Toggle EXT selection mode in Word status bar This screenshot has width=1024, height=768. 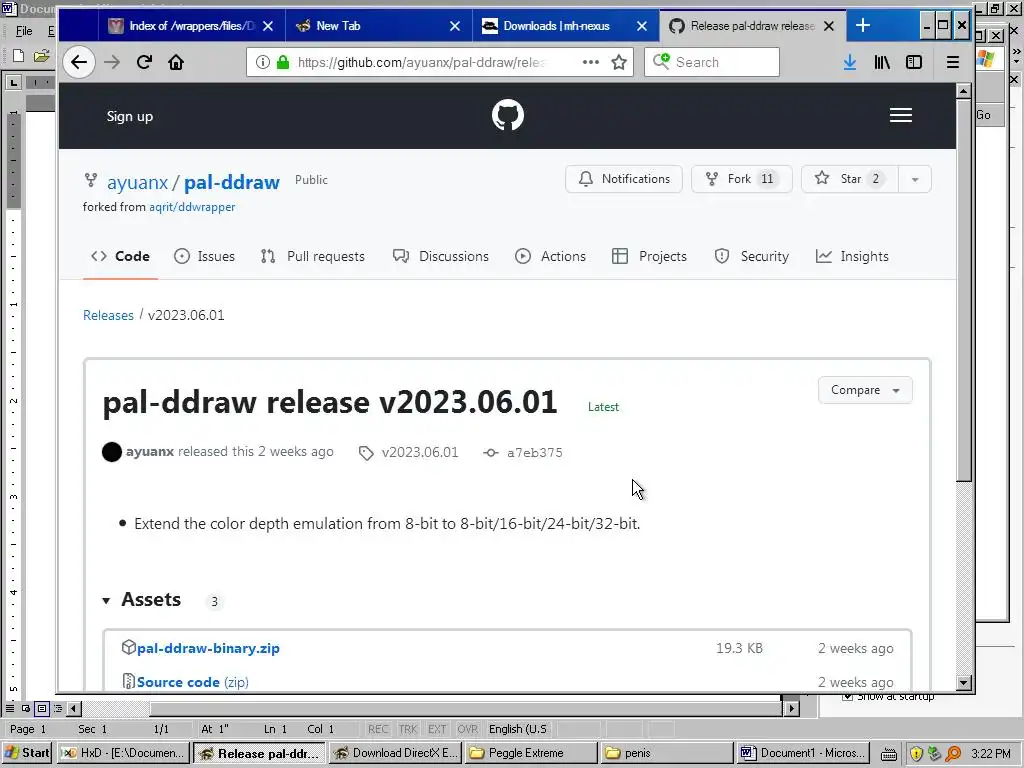(437, 729)
